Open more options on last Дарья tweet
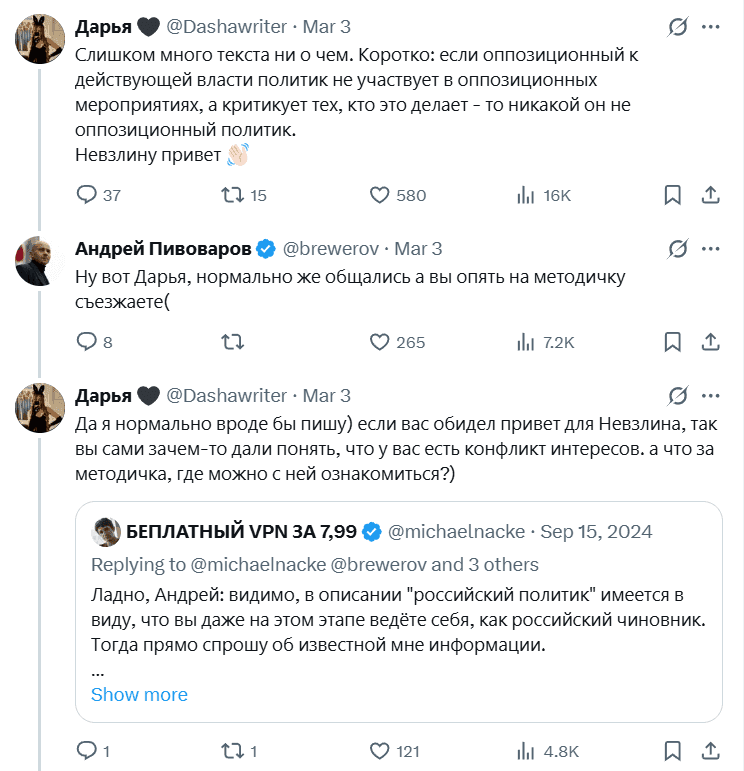 point(710,396)
